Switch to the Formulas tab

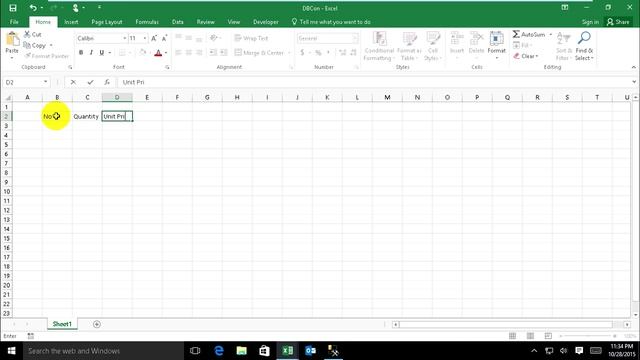[x=147, y=22]
